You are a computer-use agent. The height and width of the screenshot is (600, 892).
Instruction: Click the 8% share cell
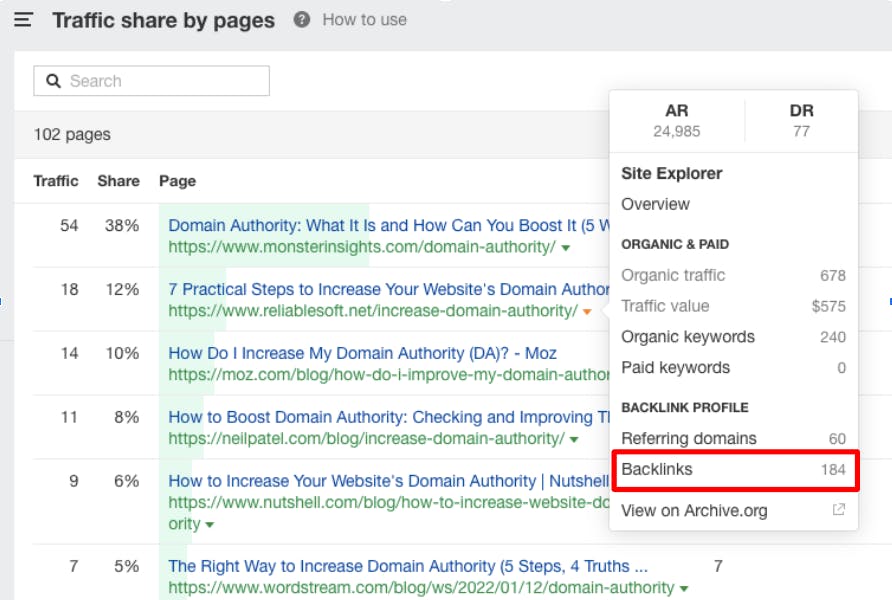pyautogui.click(x=126, y=417)
